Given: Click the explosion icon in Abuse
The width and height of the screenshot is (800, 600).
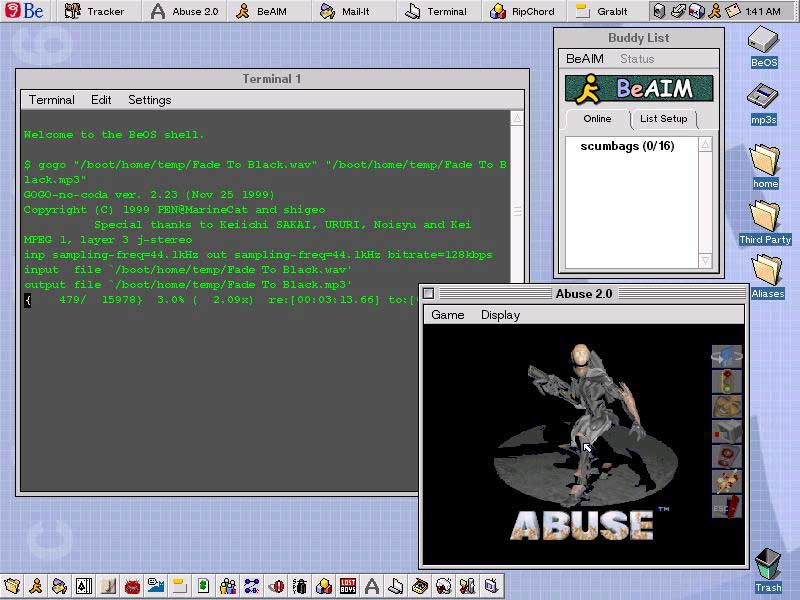Looking at the screenshot, I should pos(727,481).
